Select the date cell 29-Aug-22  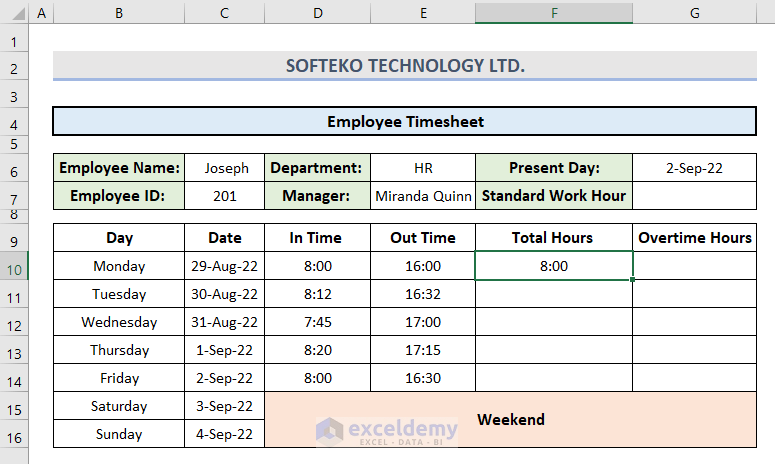point(224,266)
